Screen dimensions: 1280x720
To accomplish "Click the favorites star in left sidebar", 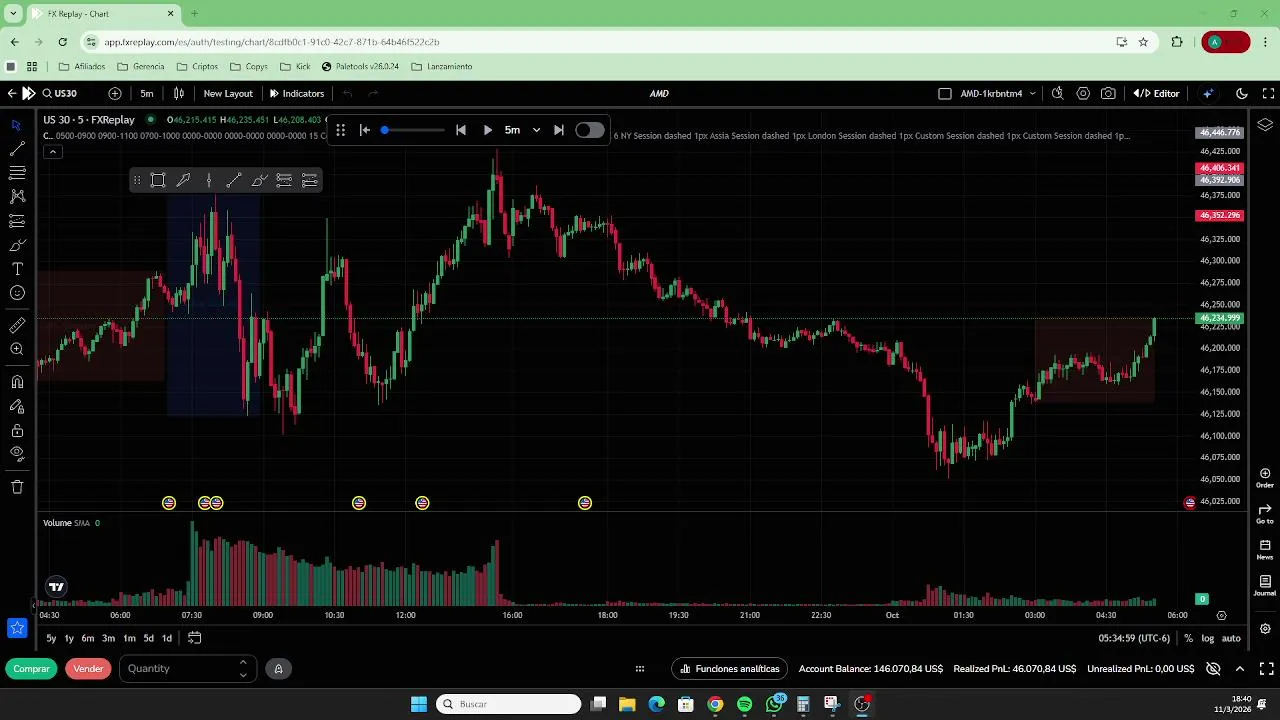I will 17,628.
